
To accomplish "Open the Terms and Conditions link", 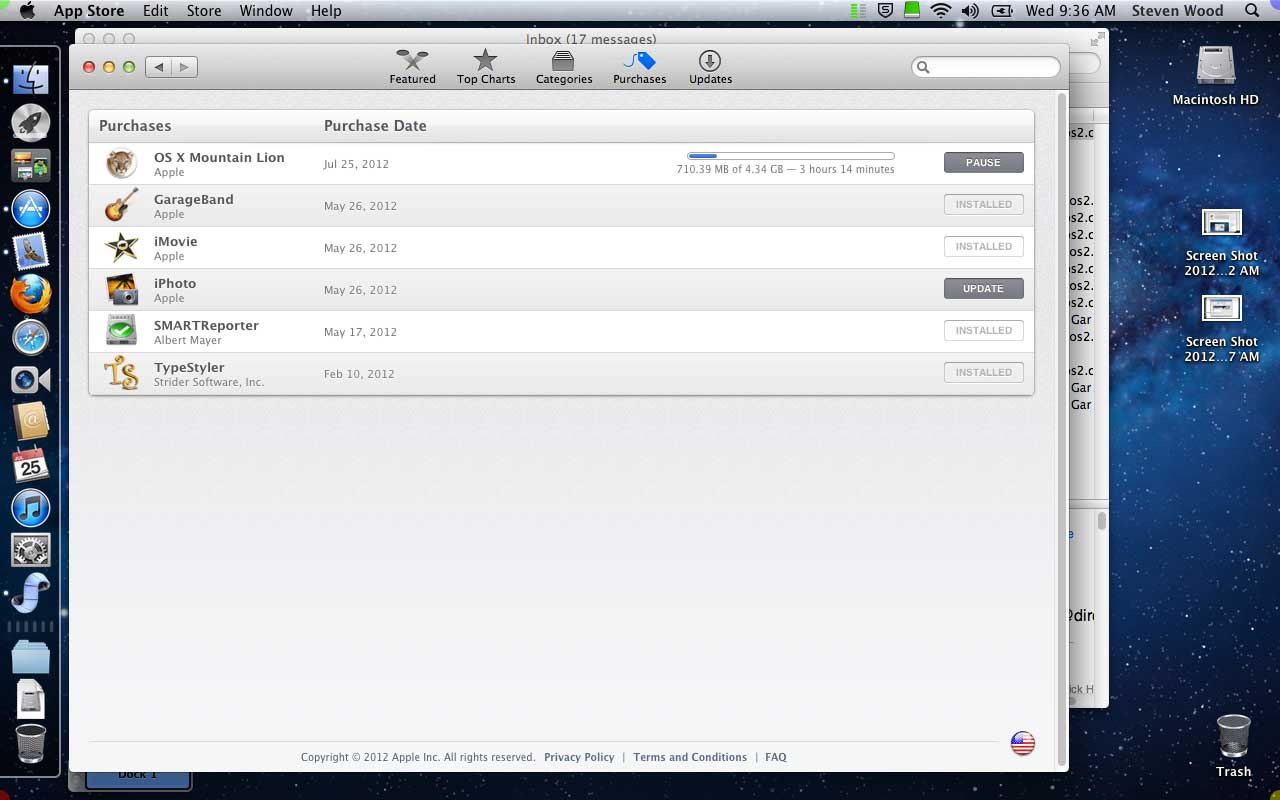I will (690, 757).
